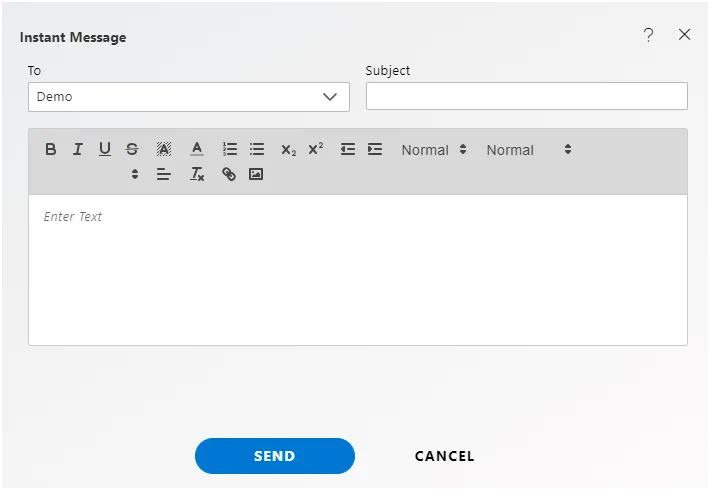
Task: Decrease the text indent
Action: pyautogui.click(x=348, y=149)
